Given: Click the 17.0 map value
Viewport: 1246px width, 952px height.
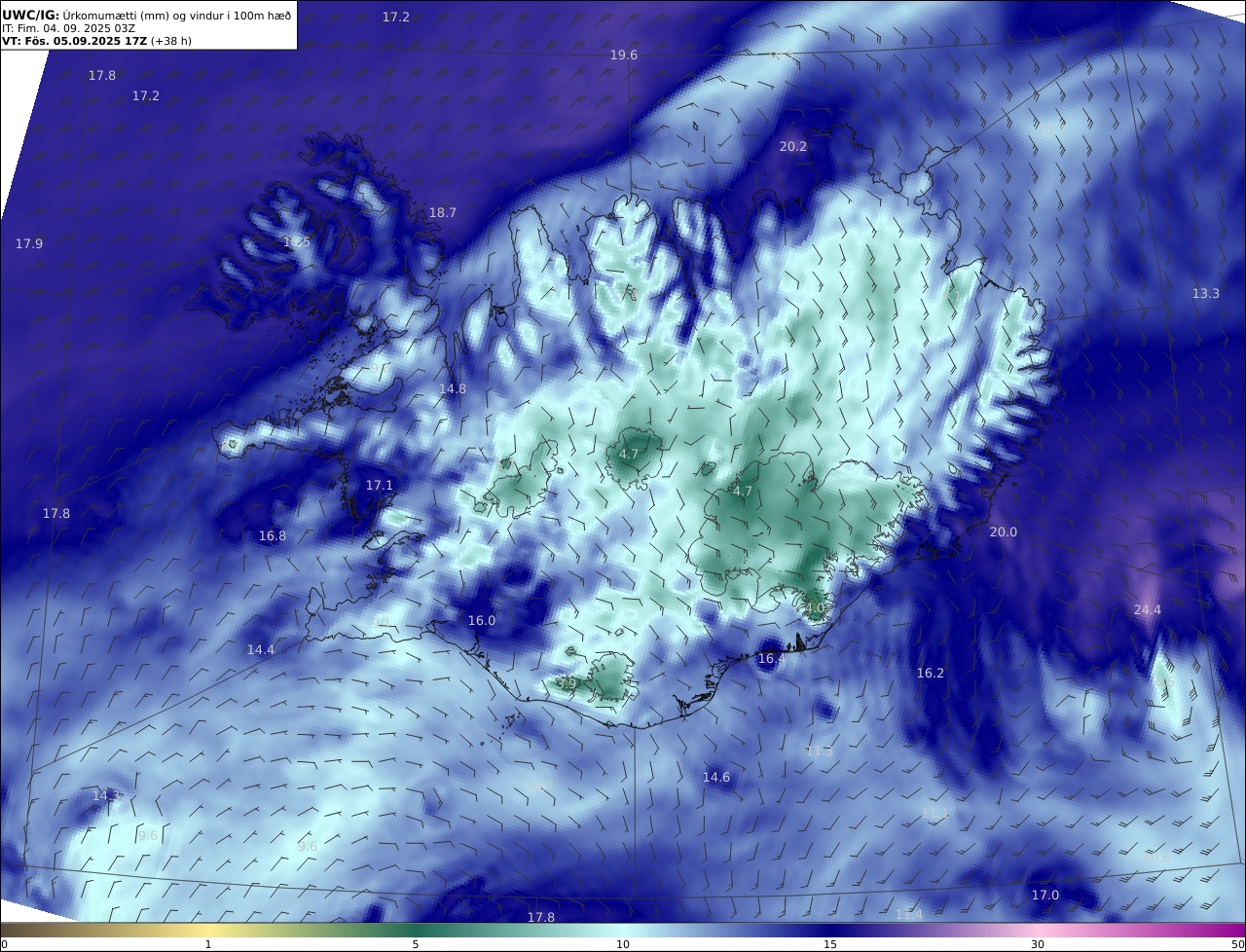Looking at the screenshot, I should coord(1045,895).
